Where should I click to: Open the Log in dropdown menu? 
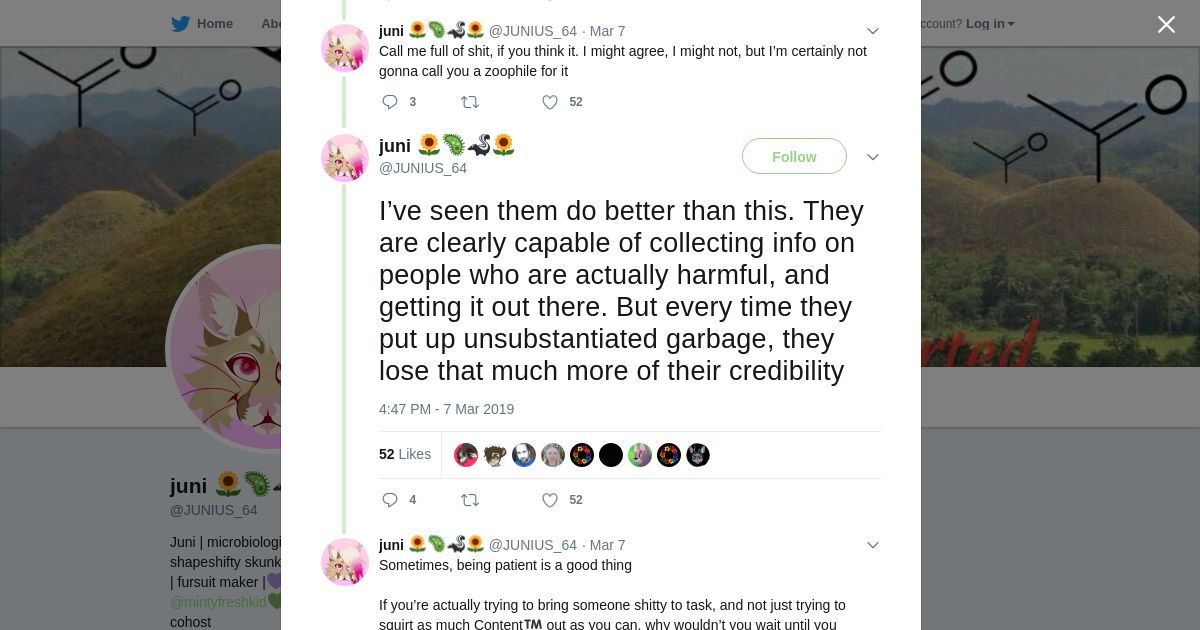point(989,24)
